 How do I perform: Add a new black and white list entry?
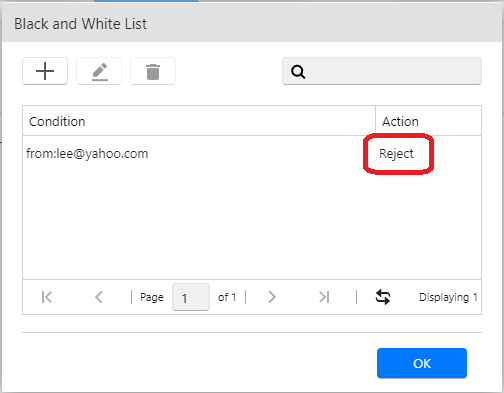pyautogui.click(x=45, y=71)
